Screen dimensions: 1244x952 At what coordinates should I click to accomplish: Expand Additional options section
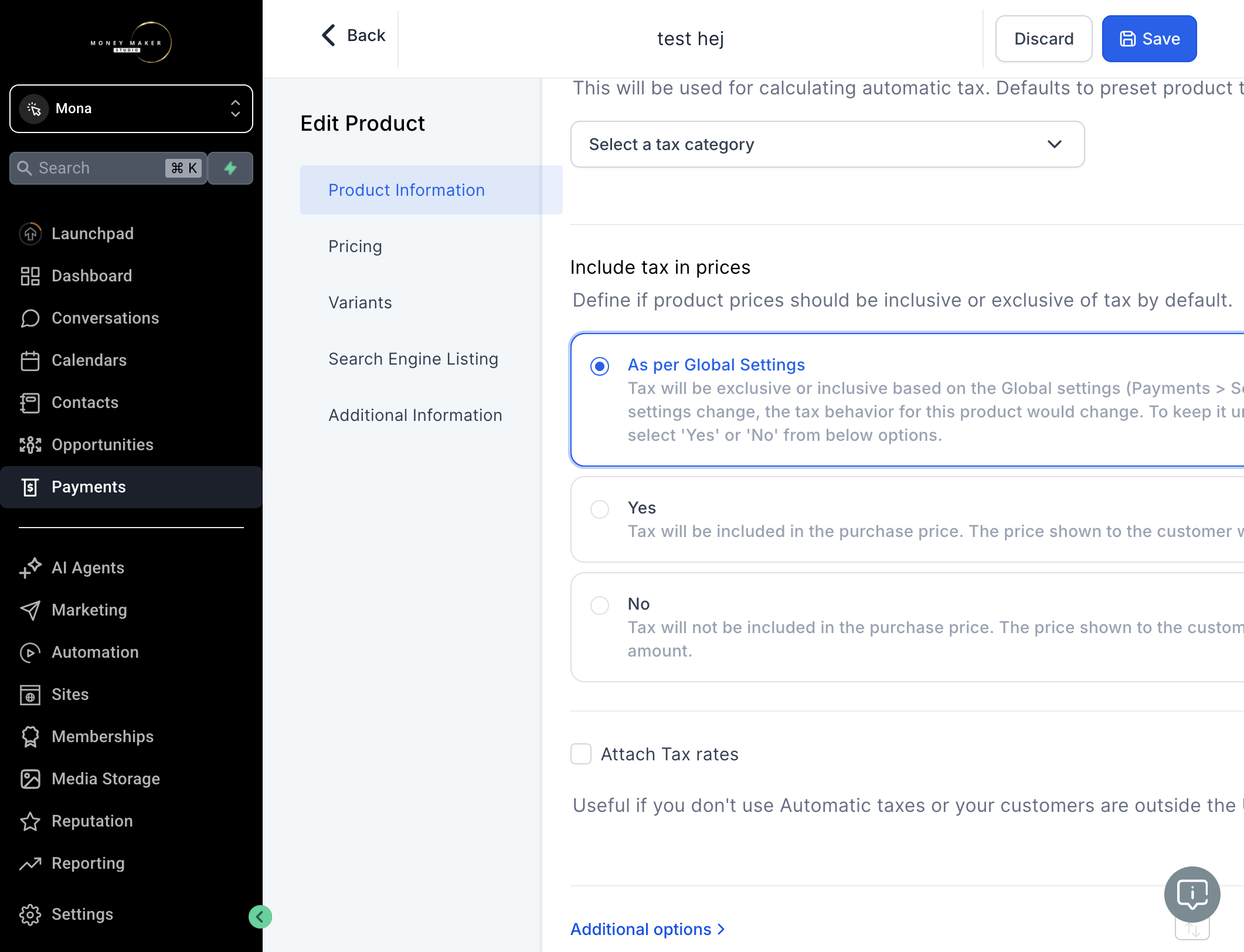point(648,929)
